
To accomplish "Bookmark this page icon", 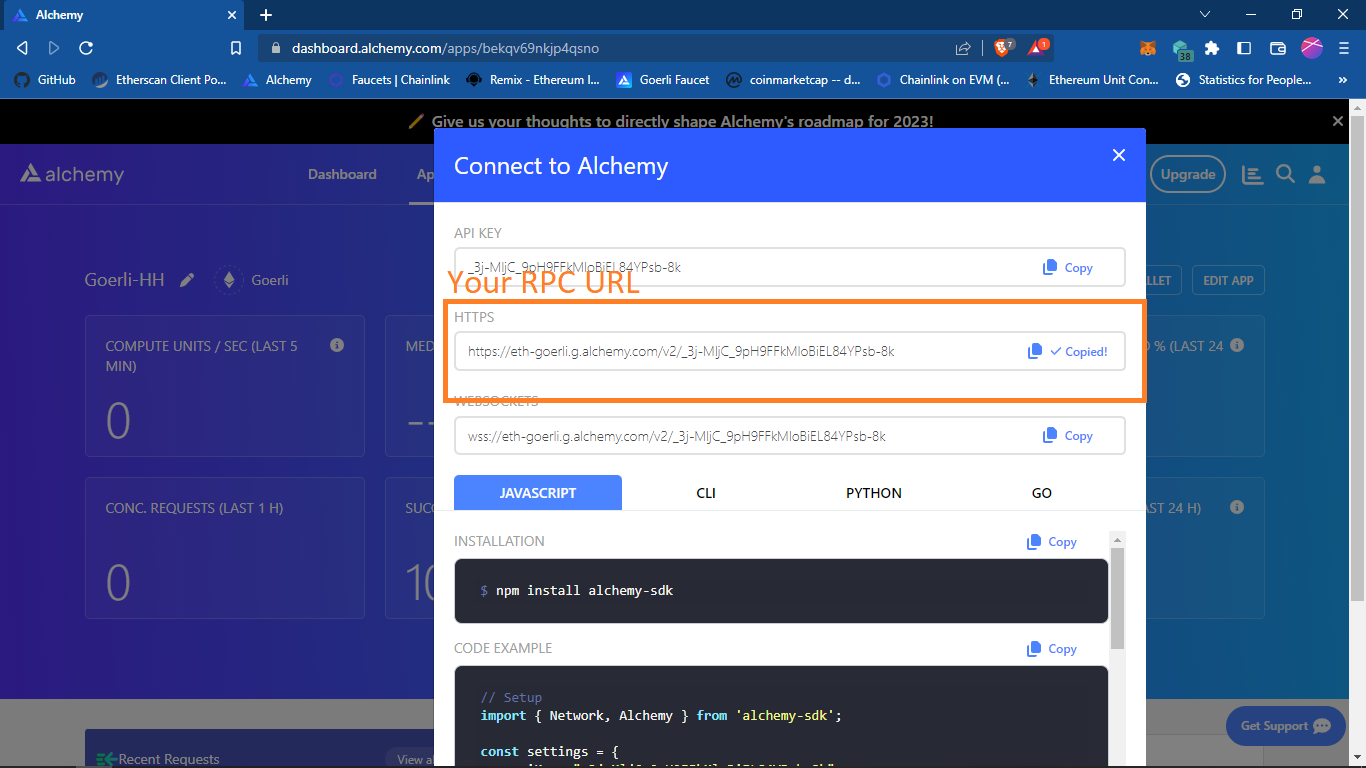I will tap(236, 48).
